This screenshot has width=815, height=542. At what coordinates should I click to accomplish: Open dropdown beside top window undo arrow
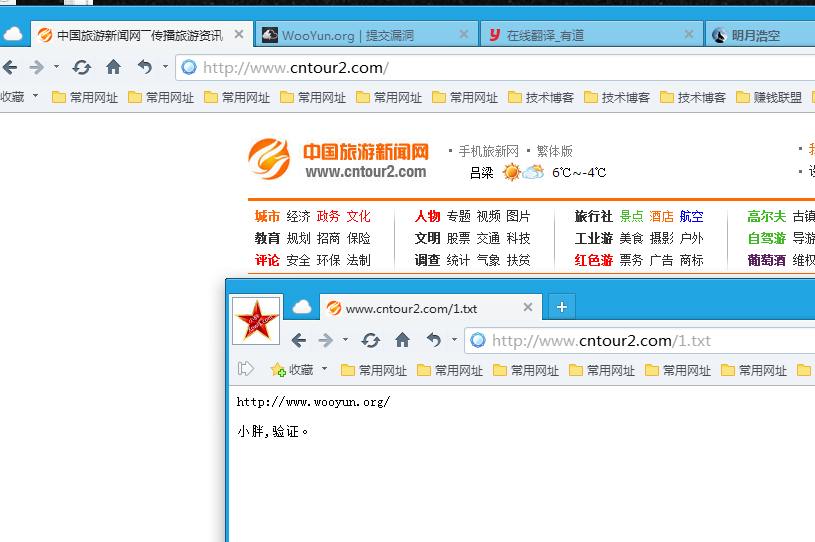[165, 67]
